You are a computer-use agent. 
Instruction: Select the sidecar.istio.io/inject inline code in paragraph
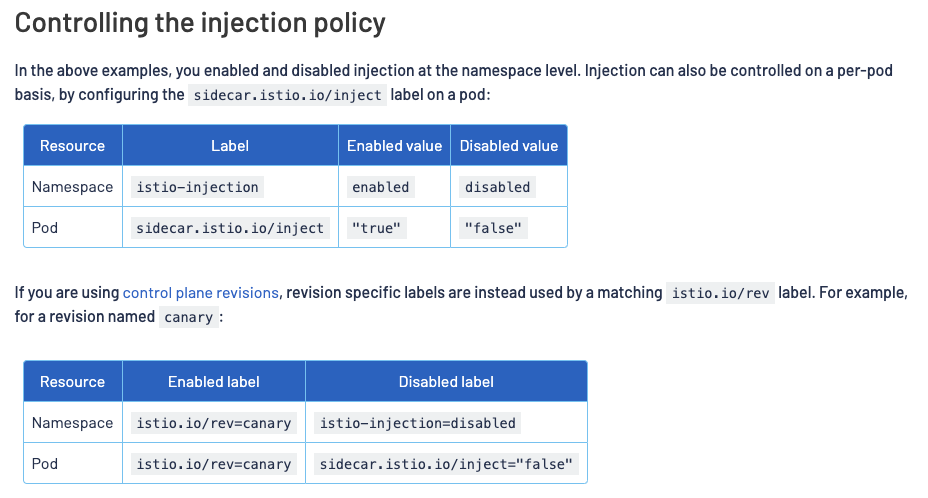[x=288, y=95]
